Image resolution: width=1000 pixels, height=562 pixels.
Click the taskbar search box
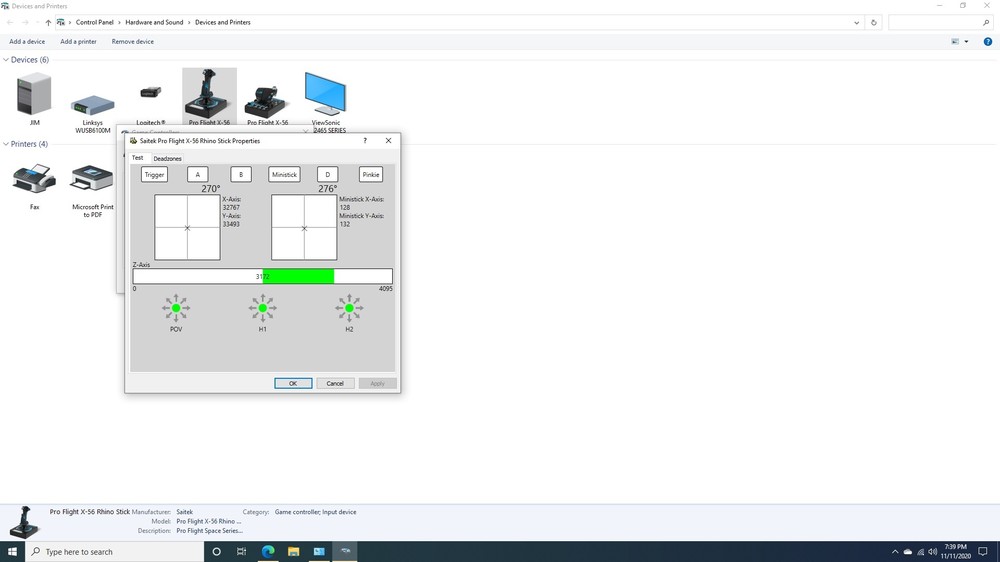click(x=114, y=552)
